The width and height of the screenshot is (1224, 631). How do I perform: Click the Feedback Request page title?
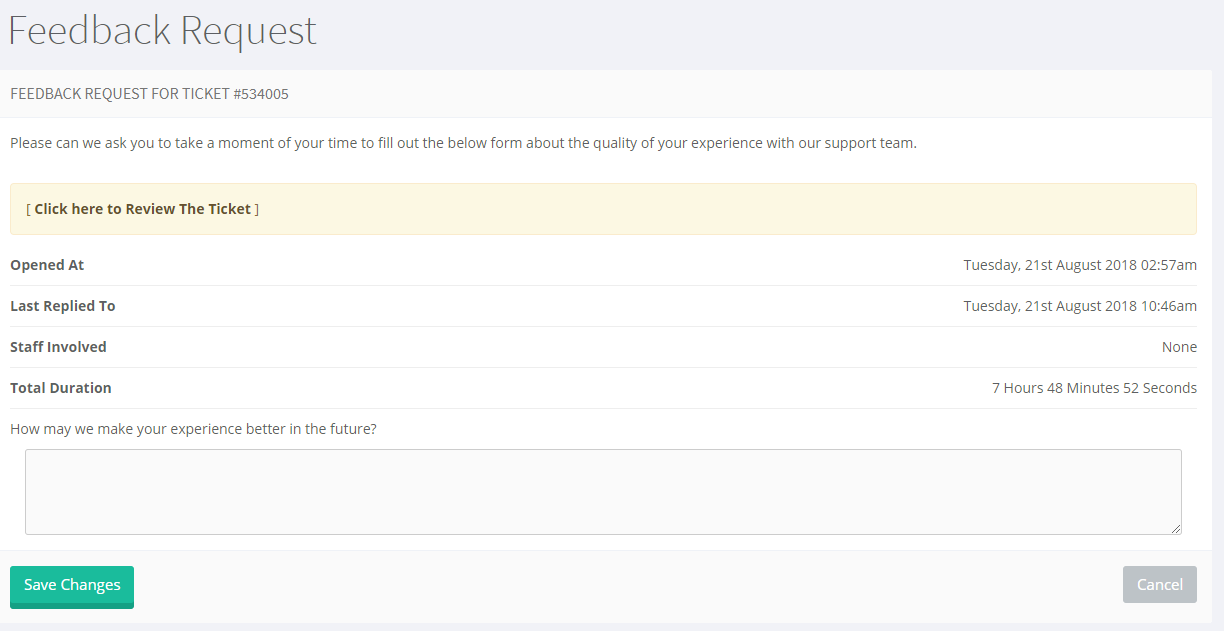162,31
